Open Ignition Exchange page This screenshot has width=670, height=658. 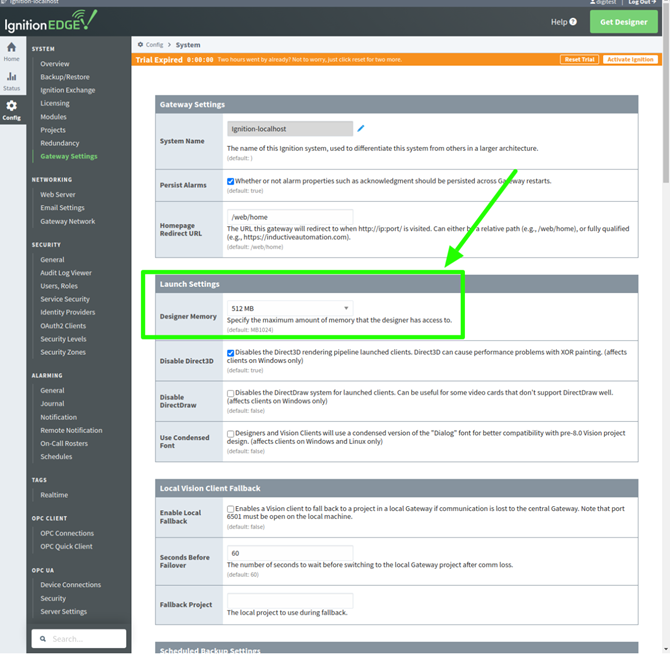coord(68,90)
